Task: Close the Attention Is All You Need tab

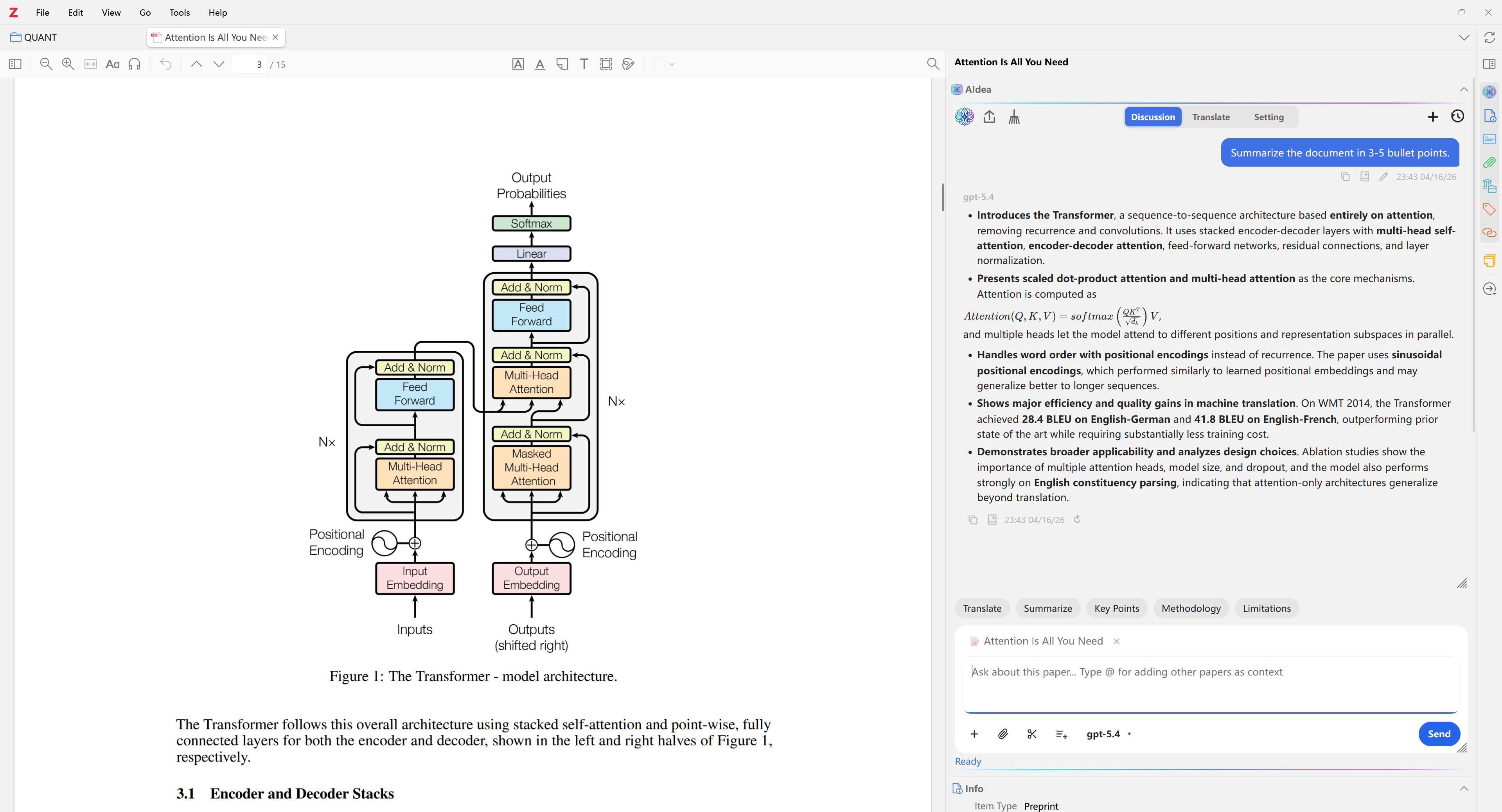Action: [275, 37]
